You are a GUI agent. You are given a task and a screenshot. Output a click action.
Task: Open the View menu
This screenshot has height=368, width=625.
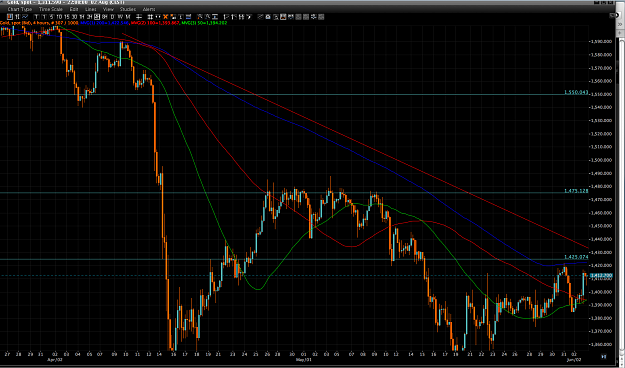[108, 9]
